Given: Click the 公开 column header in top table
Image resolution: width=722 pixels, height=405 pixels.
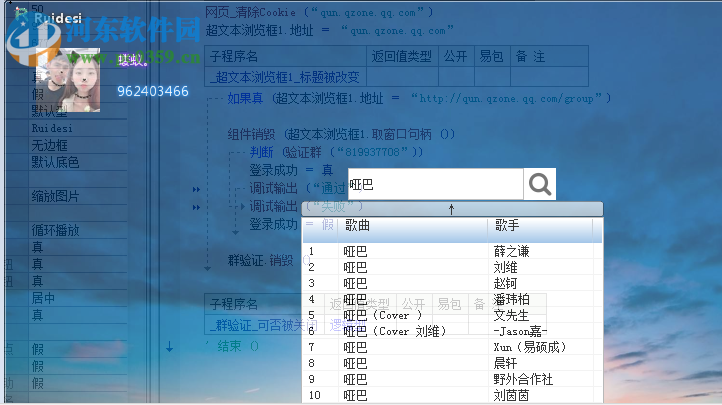Looking at the screenshot, I should [x=456, y=57].
